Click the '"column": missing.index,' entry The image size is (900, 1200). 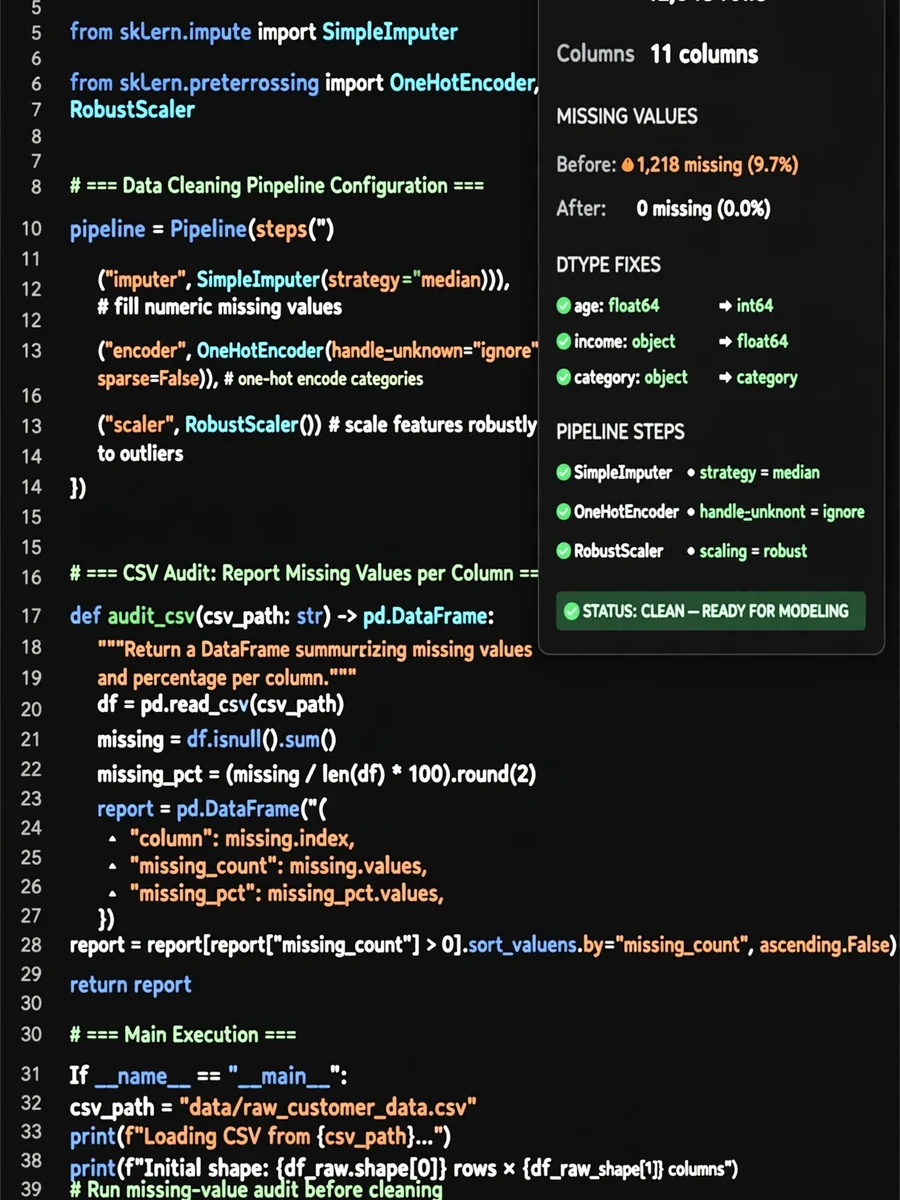(x=242, y=838)
